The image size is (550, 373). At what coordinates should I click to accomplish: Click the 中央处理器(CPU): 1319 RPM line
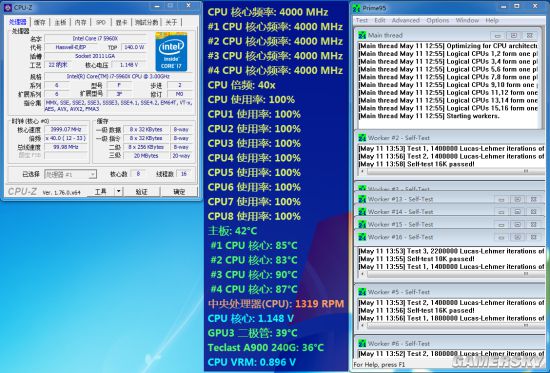(276, 304)
